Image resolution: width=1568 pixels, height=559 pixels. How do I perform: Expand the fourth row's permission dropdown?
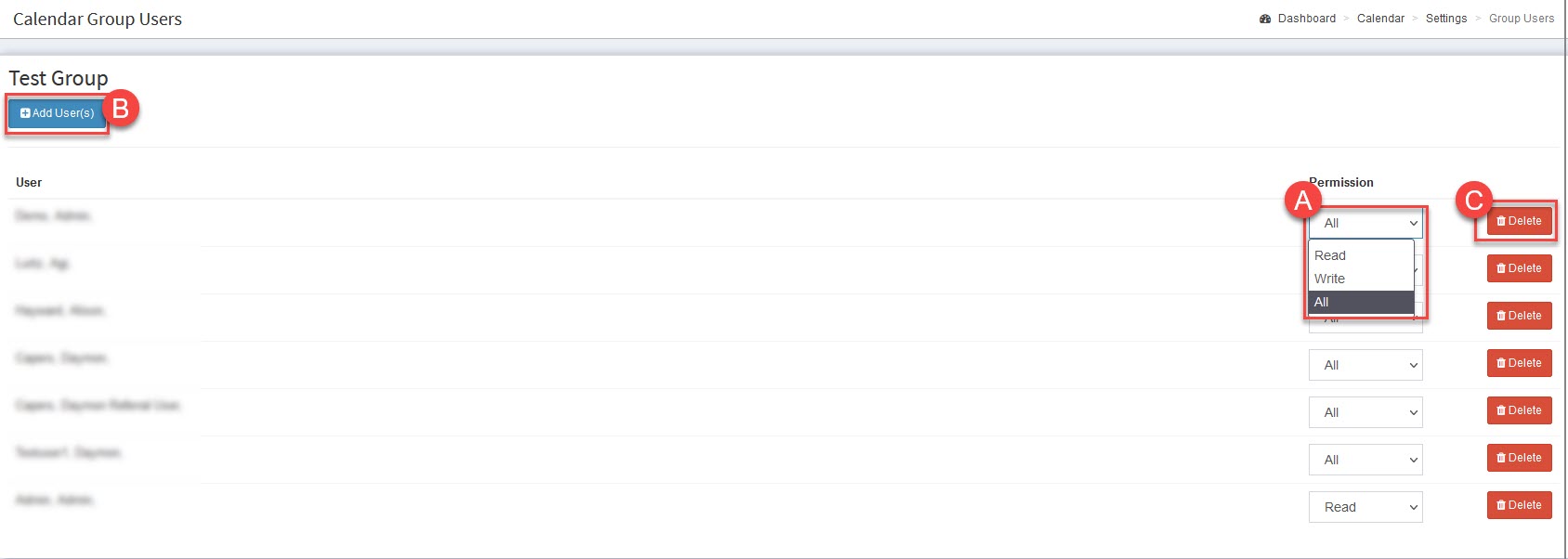(x=1365, y=365)
